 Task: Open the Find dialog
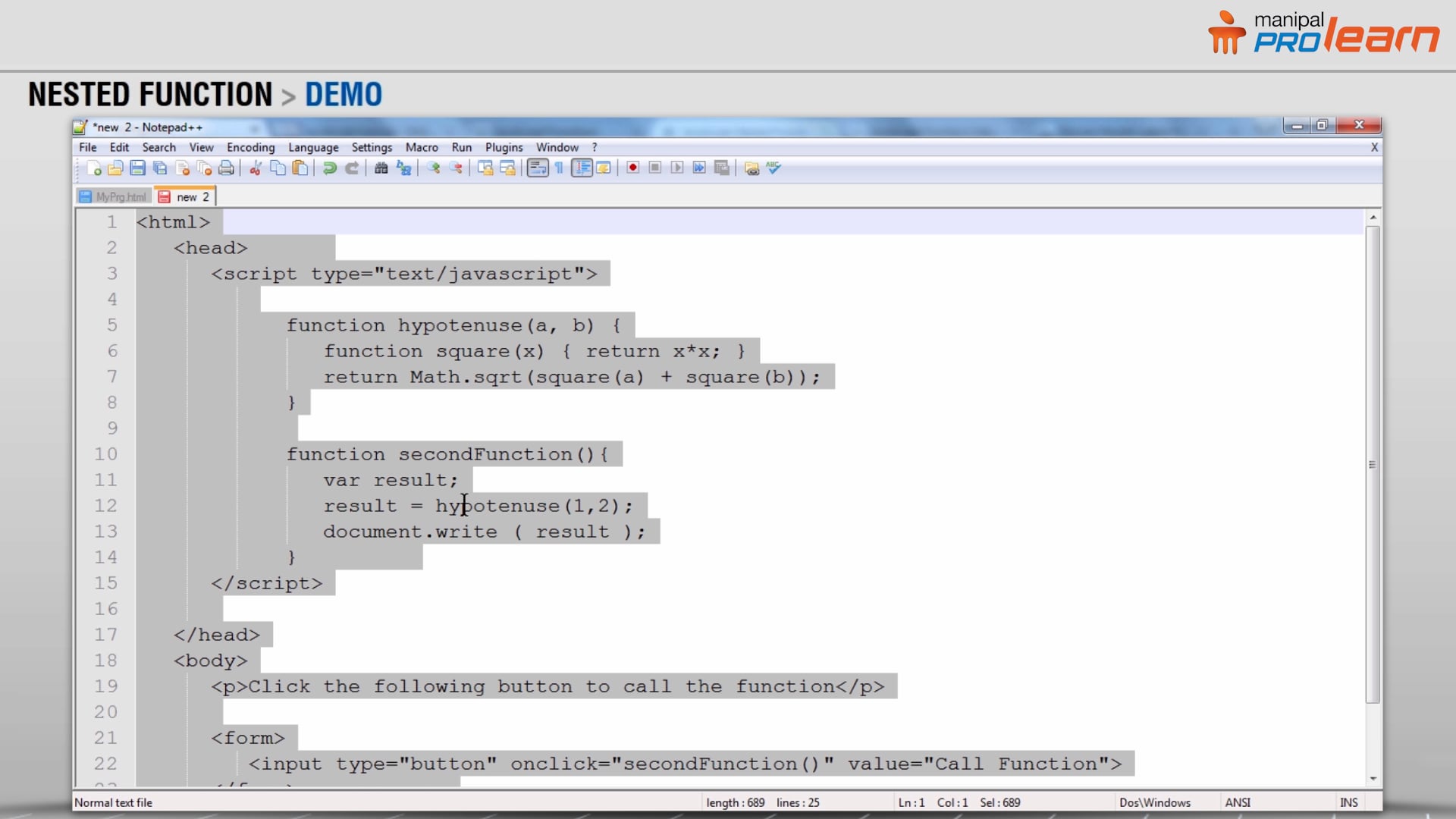coord(381,168)
